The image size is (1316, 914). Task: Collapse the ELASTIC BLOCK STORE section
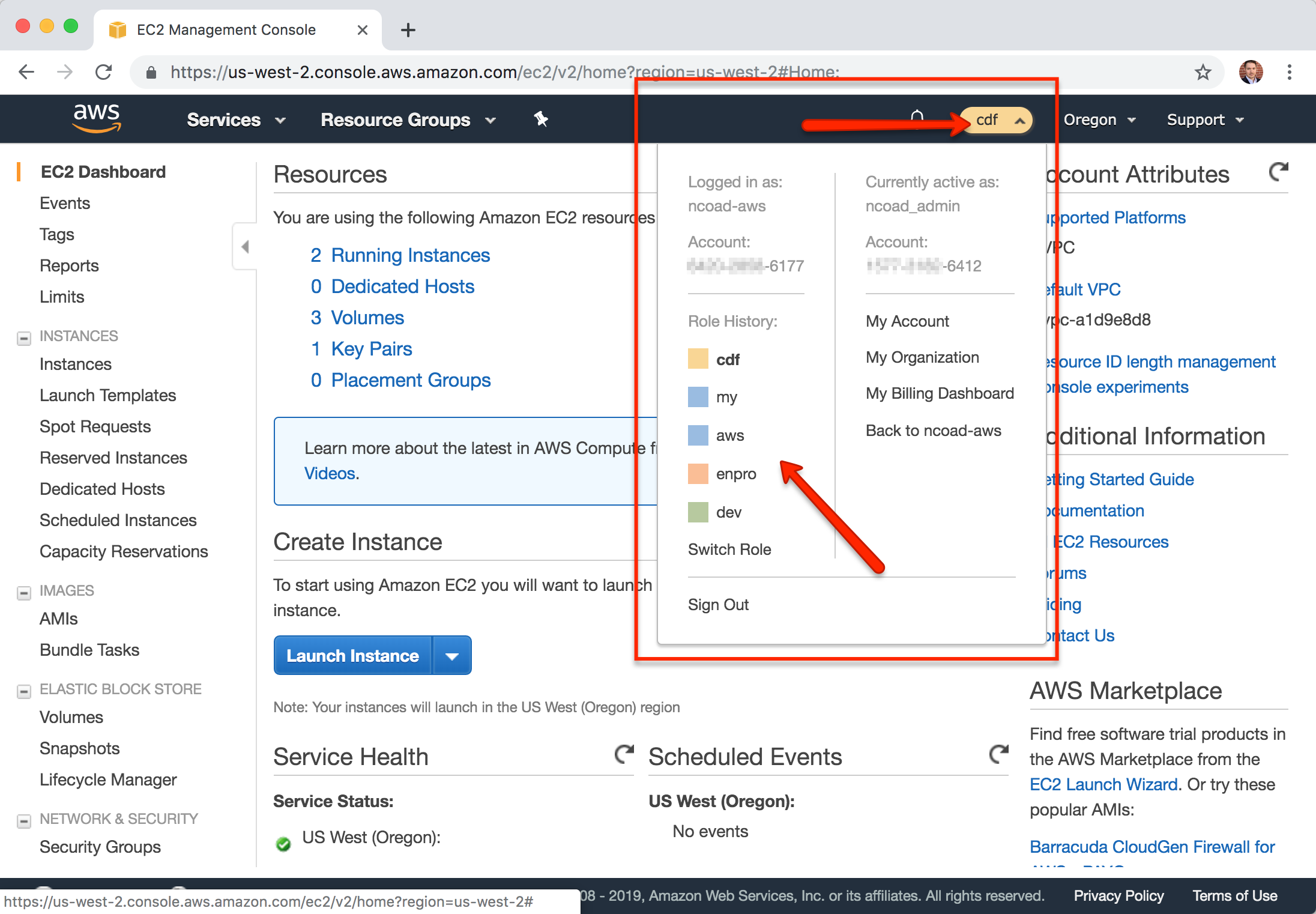coord(24,691)
